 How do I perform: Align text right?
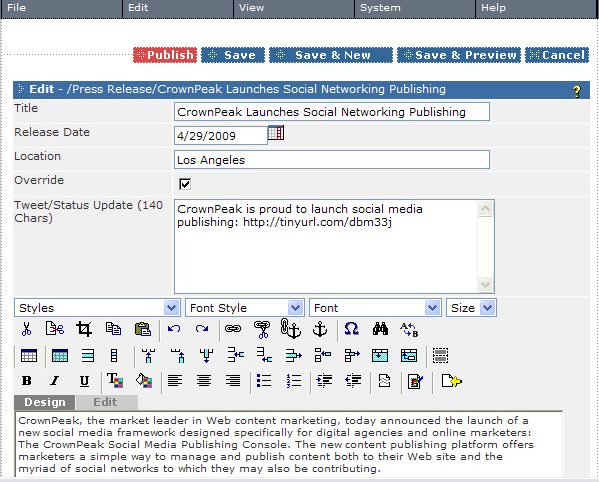(x=233, y=380)
